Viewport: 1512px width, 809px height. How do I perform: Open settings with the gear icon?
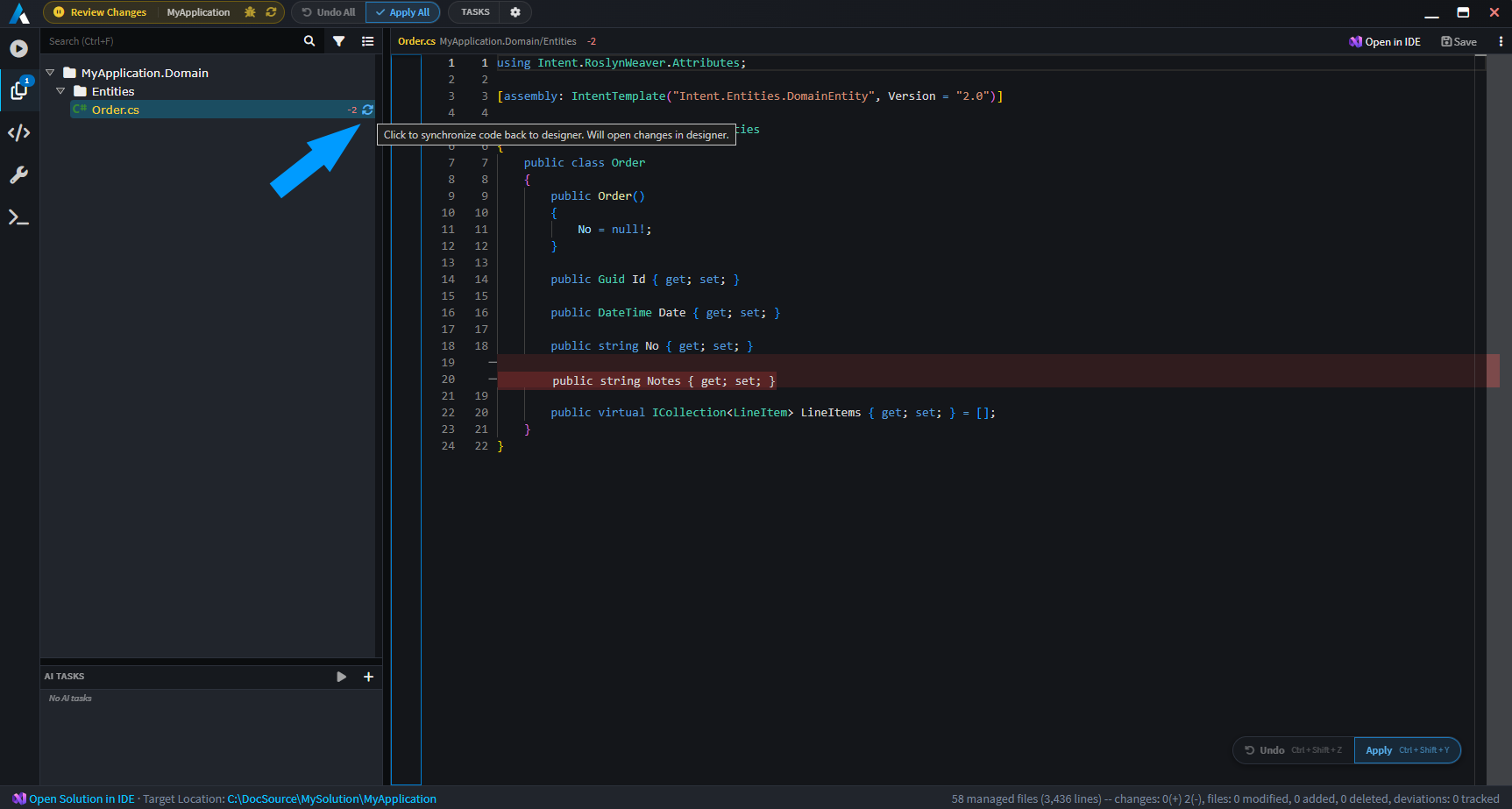click(x=515, y=12)
